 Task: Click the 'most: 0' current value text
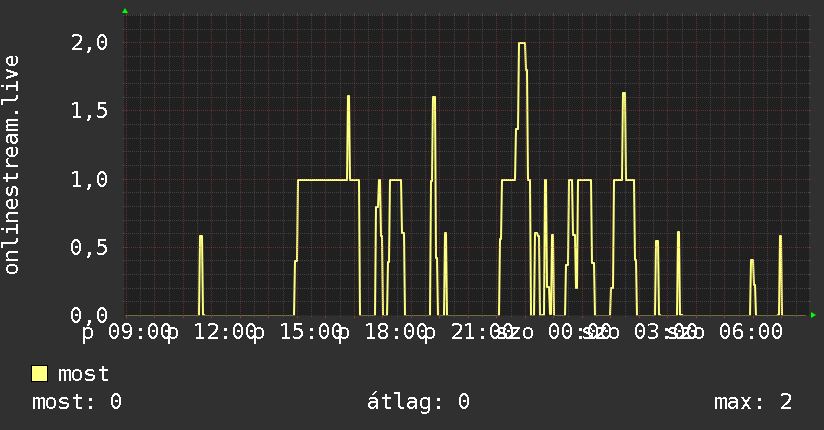pyautogui.click(x=77, y=402)
